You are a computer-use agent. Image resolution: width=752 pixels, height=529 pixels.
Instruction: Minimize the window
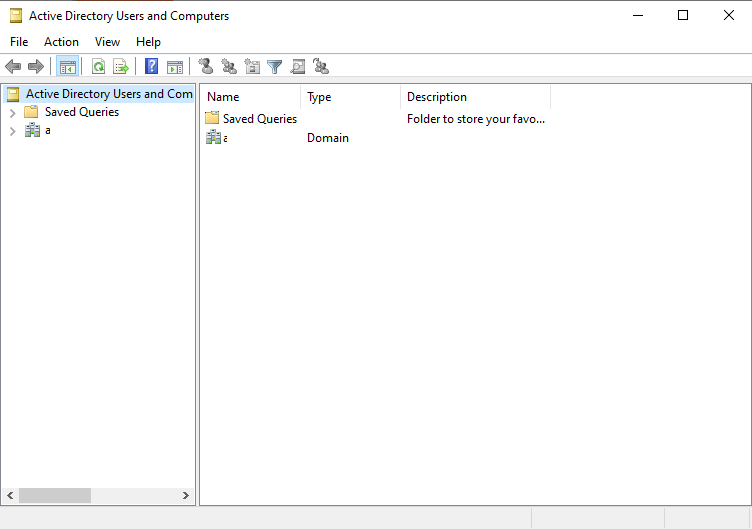click(638, 15)
